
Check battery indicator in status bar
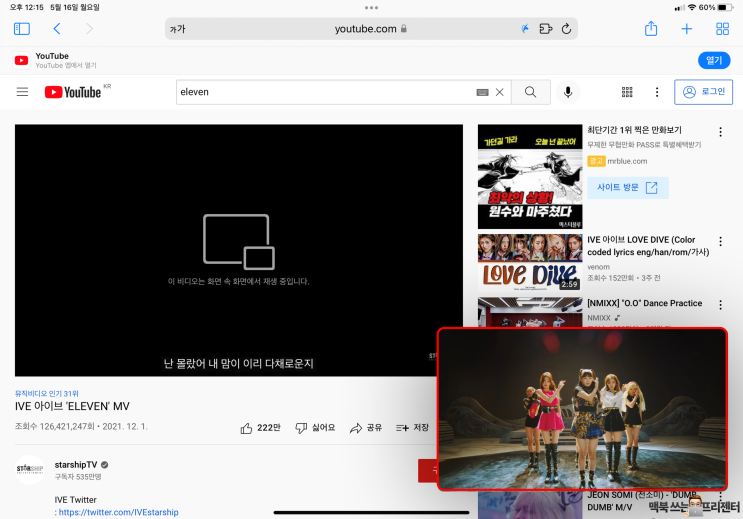725,8
